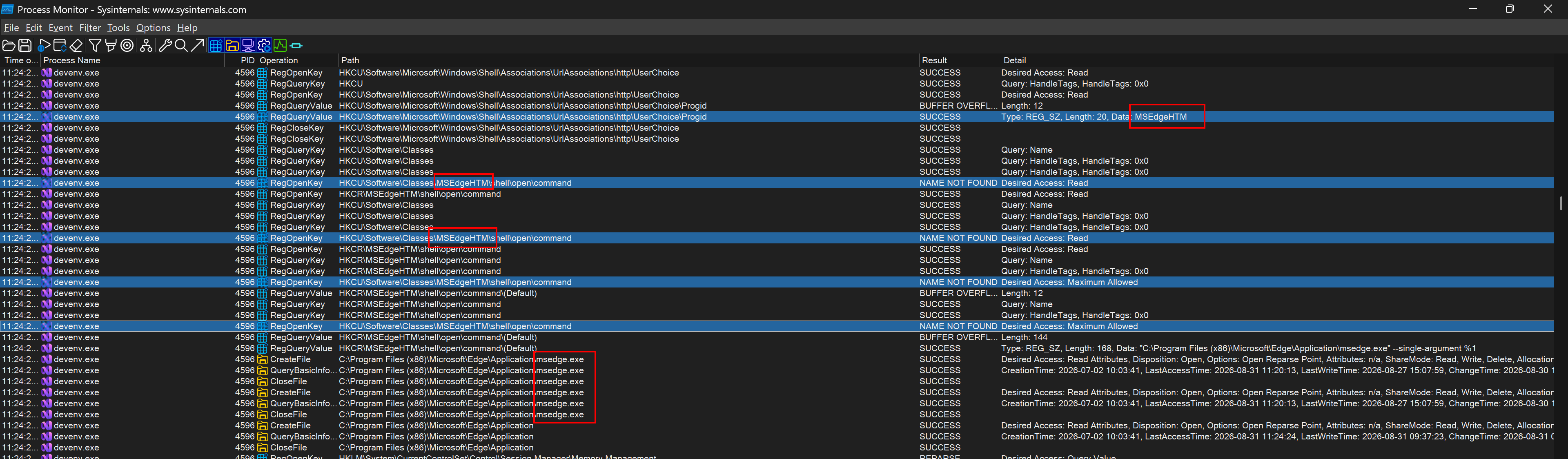The height and width of the screenshot is (459, 1568).
Task: Click the Process Name column header
Action: (133, 60)
